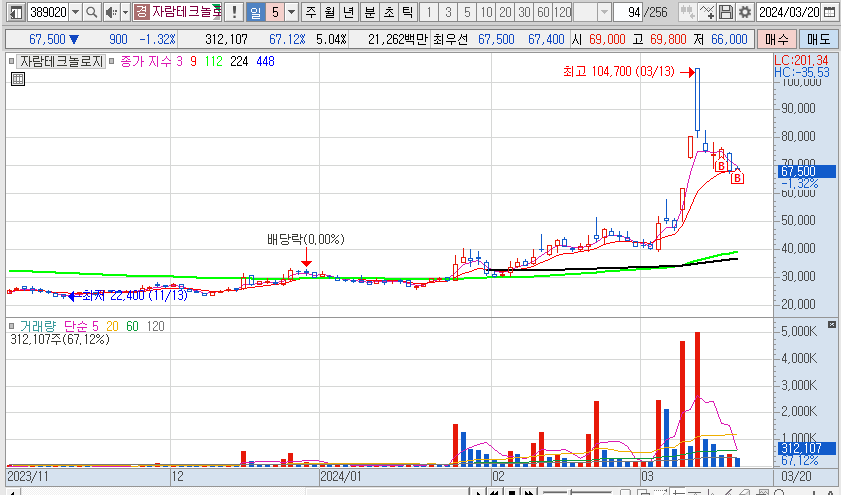
Task: Click the 매도 sell button
Action: [818, 39]
